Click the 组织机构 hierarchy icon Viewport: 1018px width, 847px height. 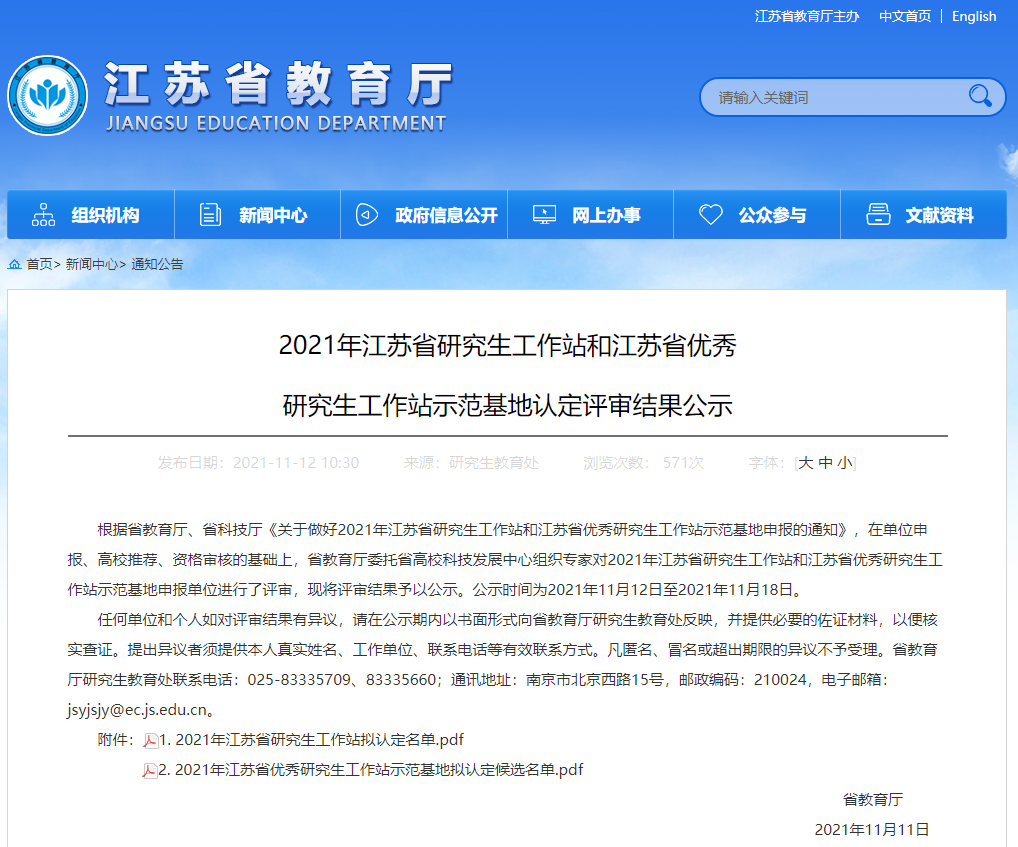click(43, 215)
